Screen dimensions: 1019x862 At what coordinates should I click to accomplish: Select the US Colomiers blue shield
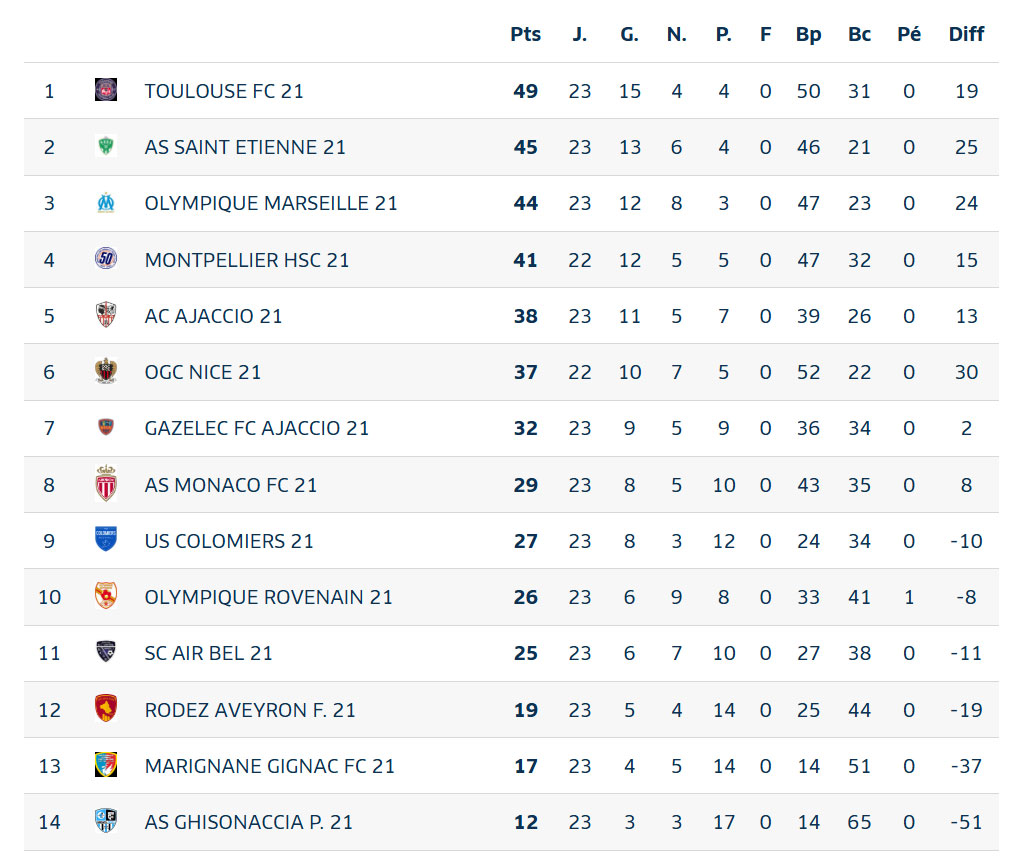coord(106,540)
